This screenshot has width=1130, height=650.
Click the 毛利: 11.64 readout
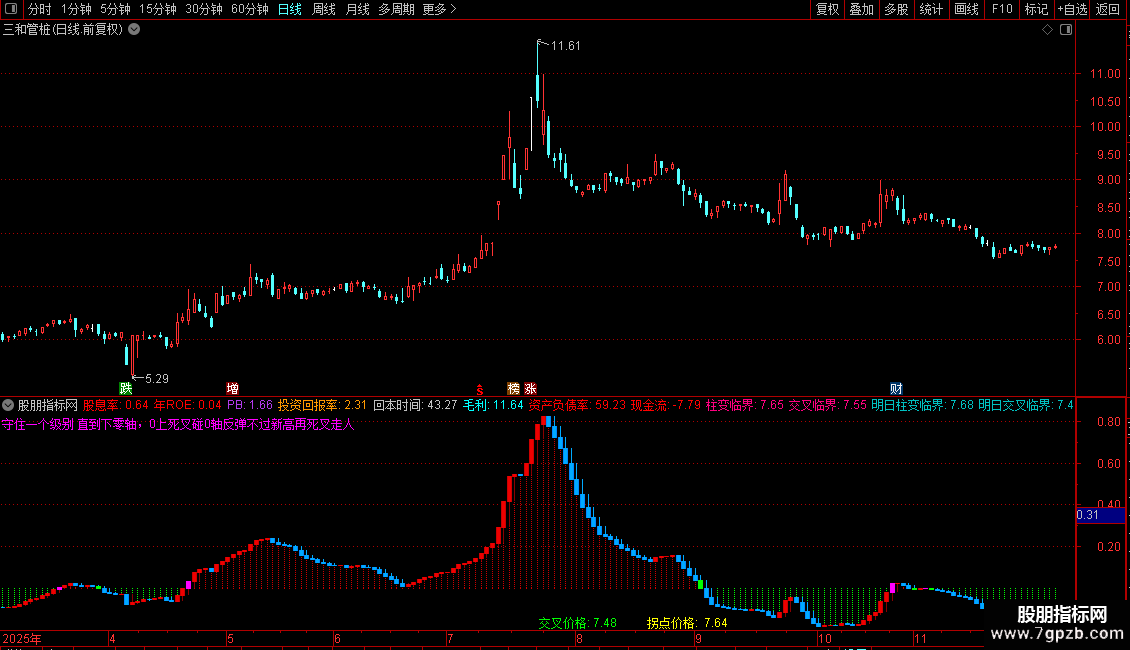click(x=493, y=405)
